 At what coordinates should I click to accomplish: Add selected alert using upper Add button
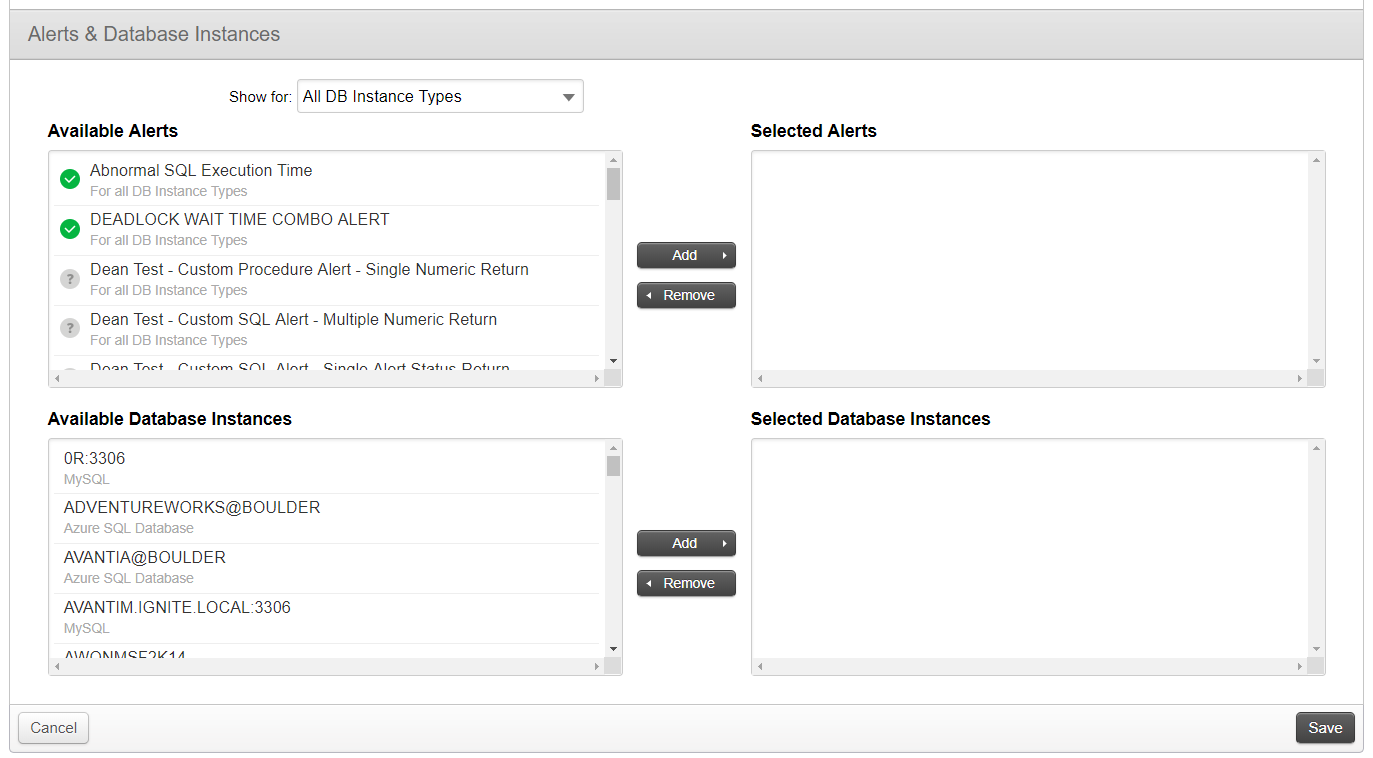coord(686,255)
